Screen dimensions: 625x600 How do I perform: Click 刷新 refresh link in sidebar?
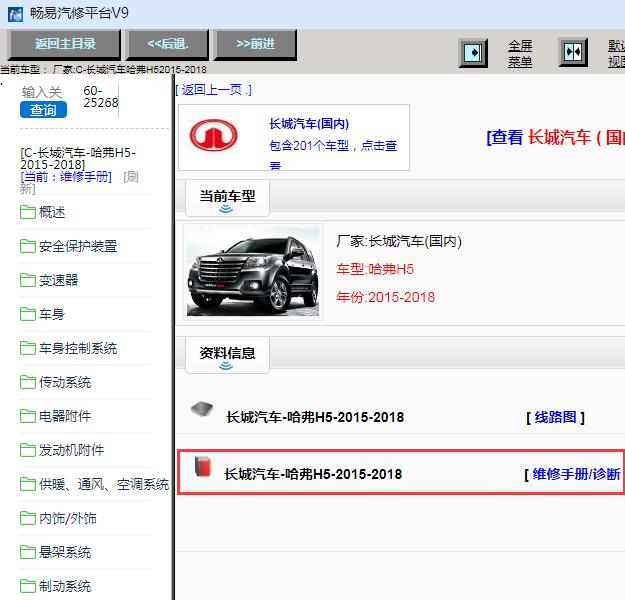click(79, 183)
